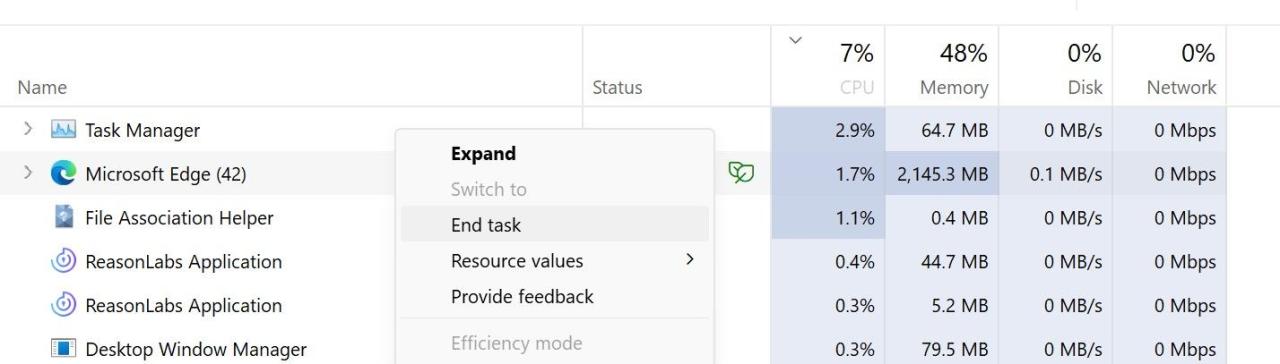
Task: Select the Microsoft Edge (42) row text
Action: pyautogui.click(x=165, y=174)
